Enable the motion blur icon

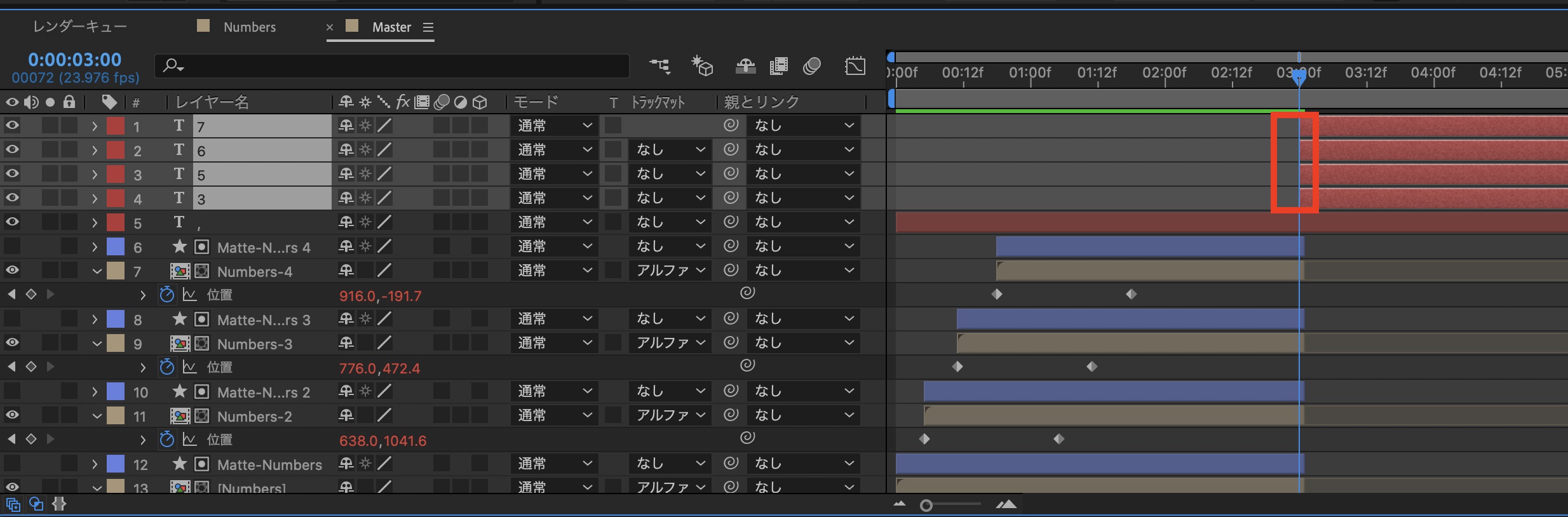click(812, 65)
